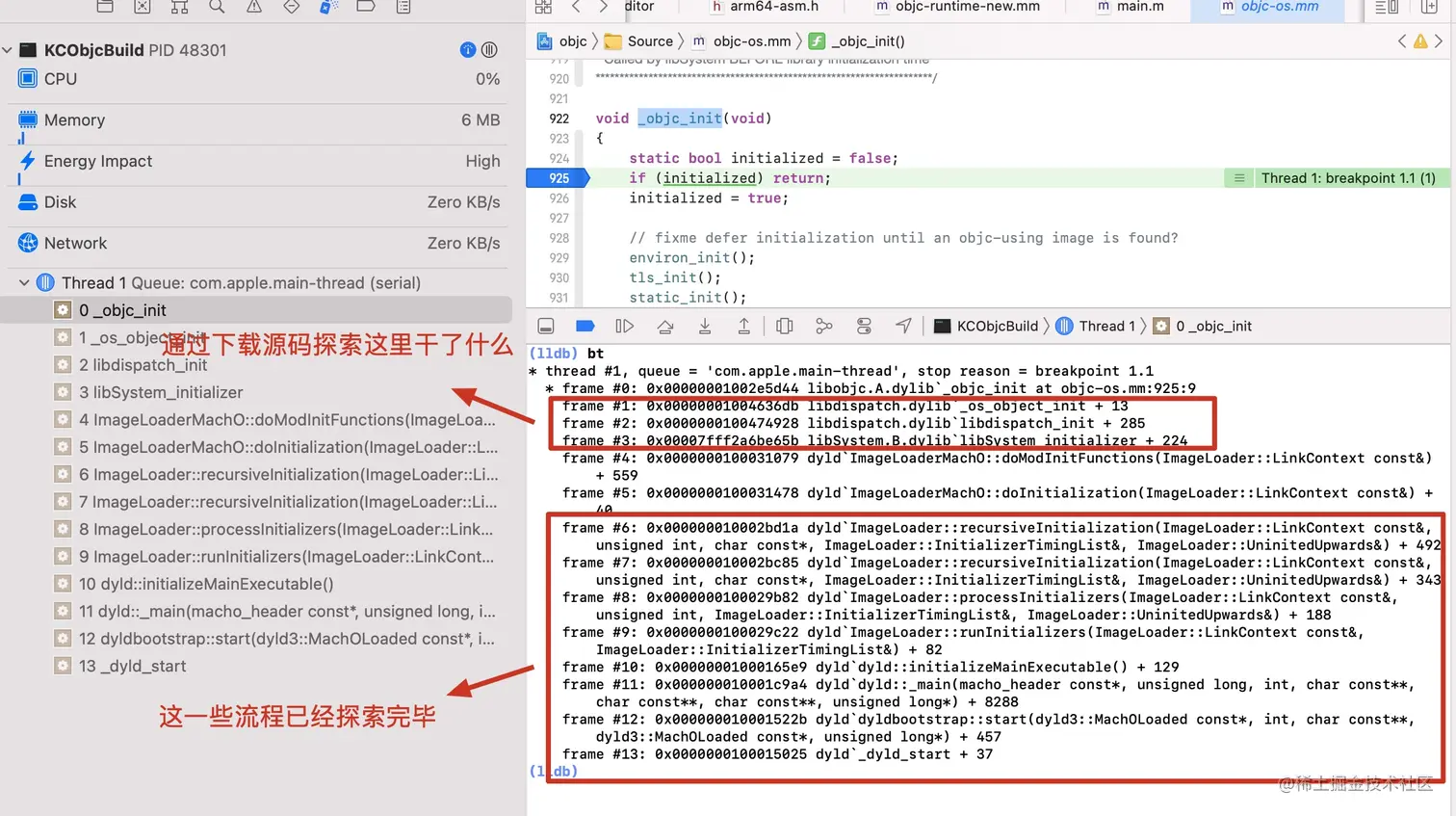Step into the function call
The height and width of the screenshot is (816, 1456).
[704, 326]
